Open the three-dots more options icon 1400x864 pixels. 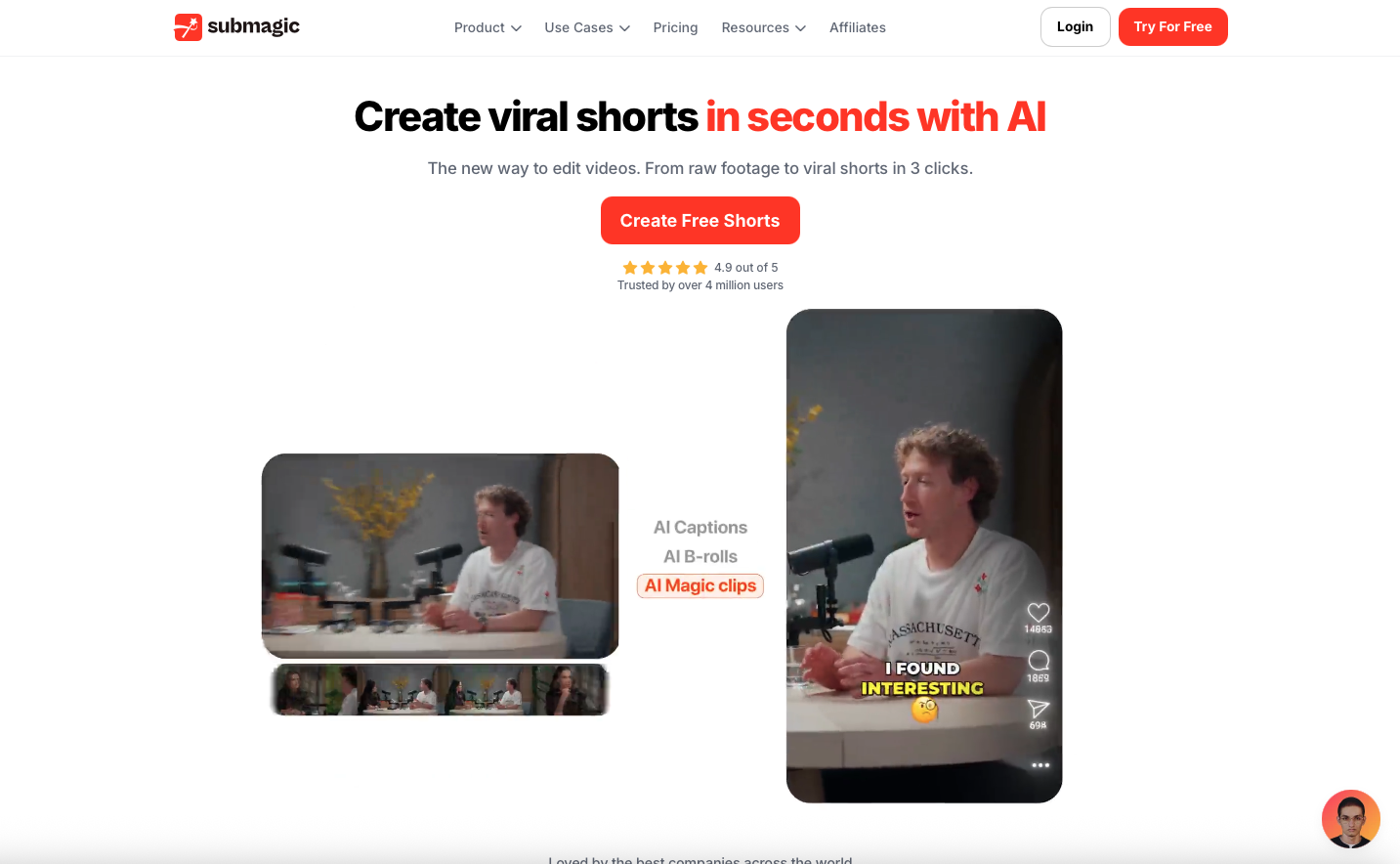tap(1040, 765)
